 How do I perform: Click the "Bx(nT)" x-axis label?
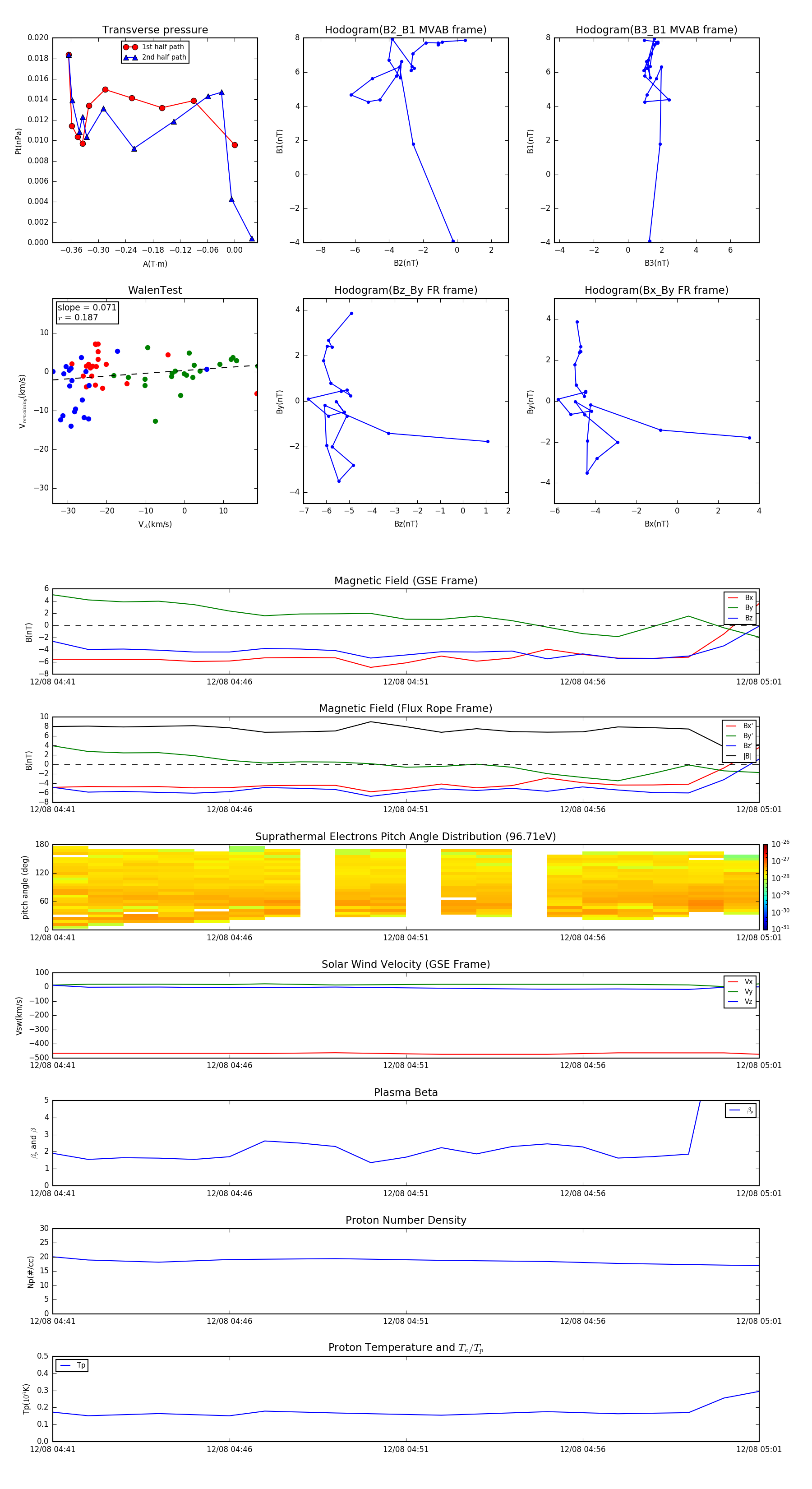point(656,524)
